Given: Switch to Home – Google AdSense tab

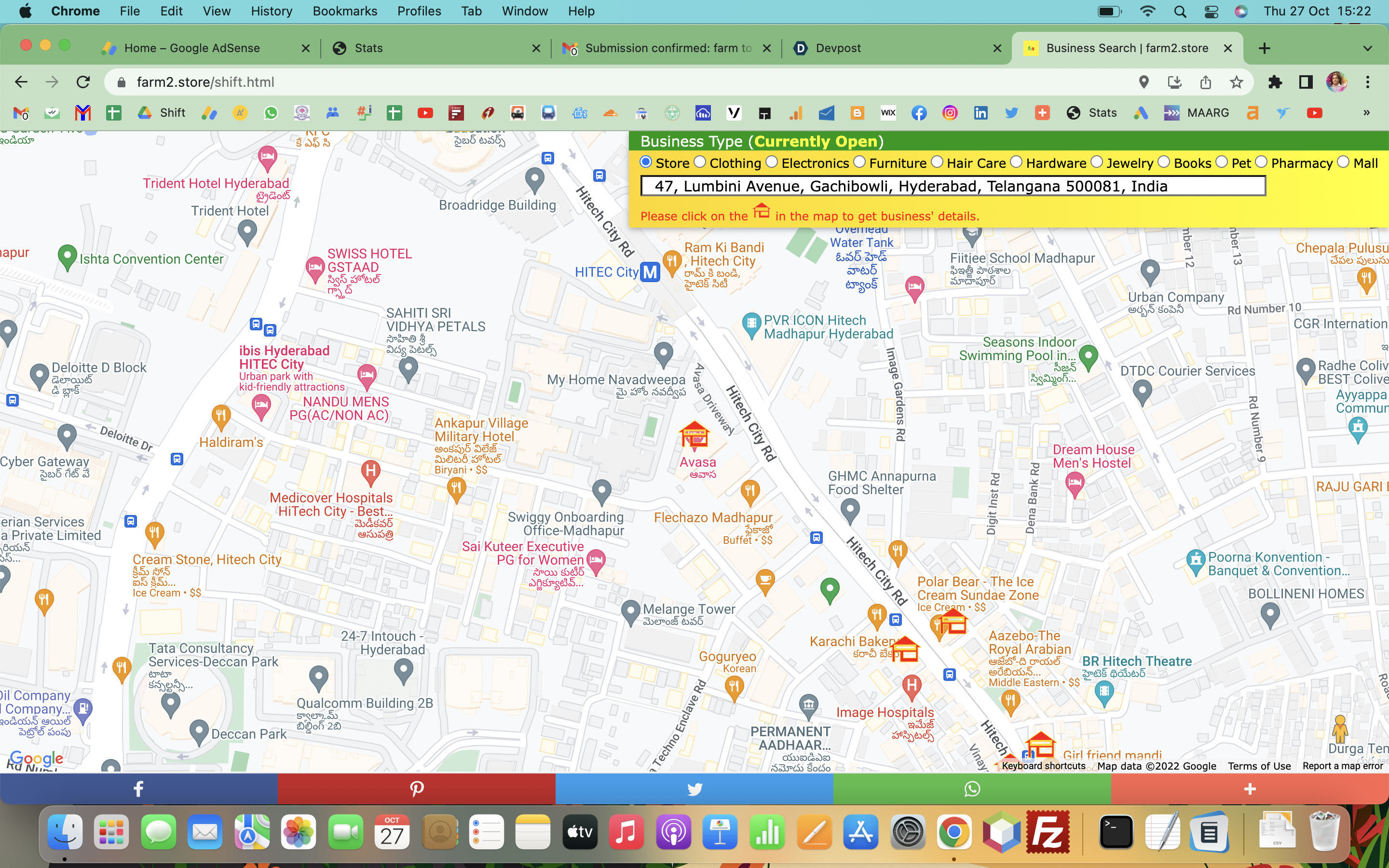Looking at the screenshot, I should [191, 48].
